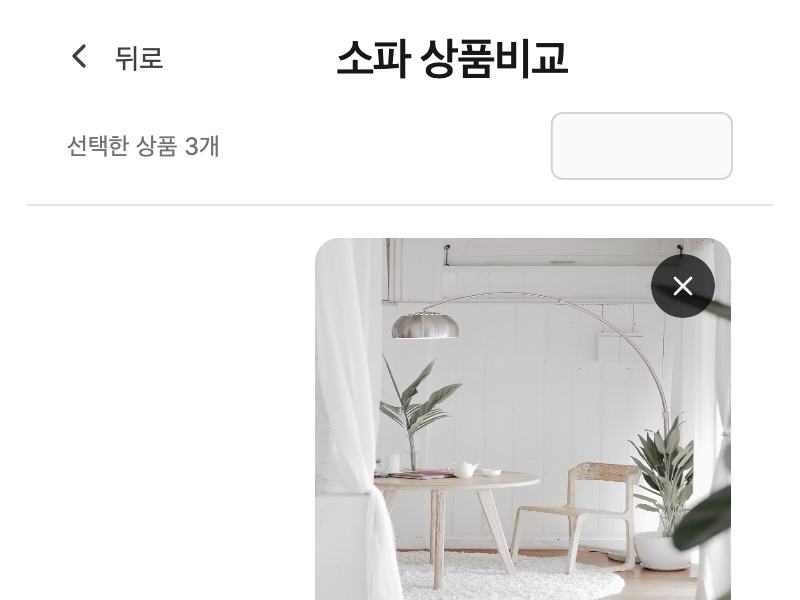Click the arc floor lamp shade in photo
800x600 pixels.
pyautogui.click(x=425, y=327)
